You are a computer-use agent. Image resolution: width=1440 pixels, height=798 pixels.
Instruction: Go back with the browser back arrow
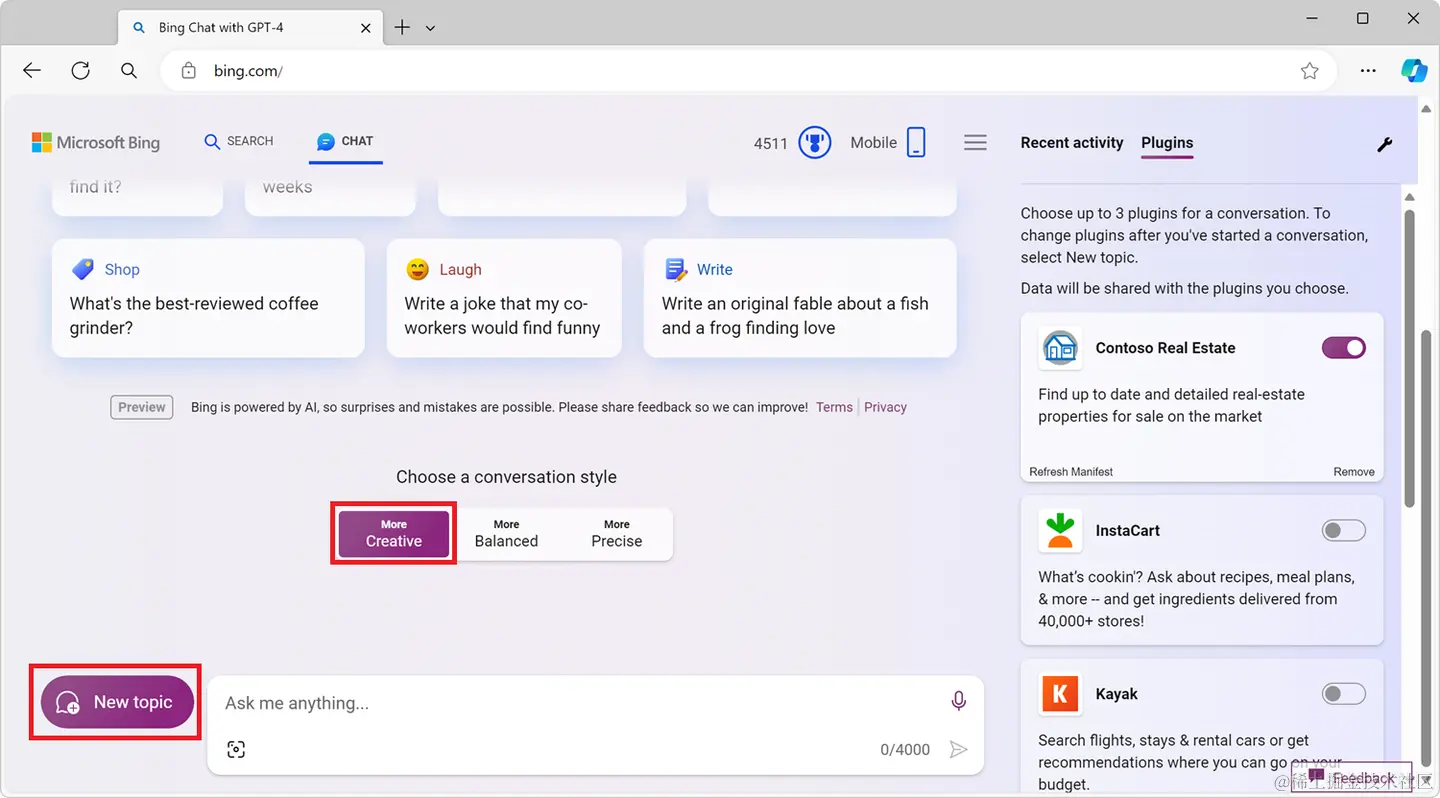click(x=32, y=71)
